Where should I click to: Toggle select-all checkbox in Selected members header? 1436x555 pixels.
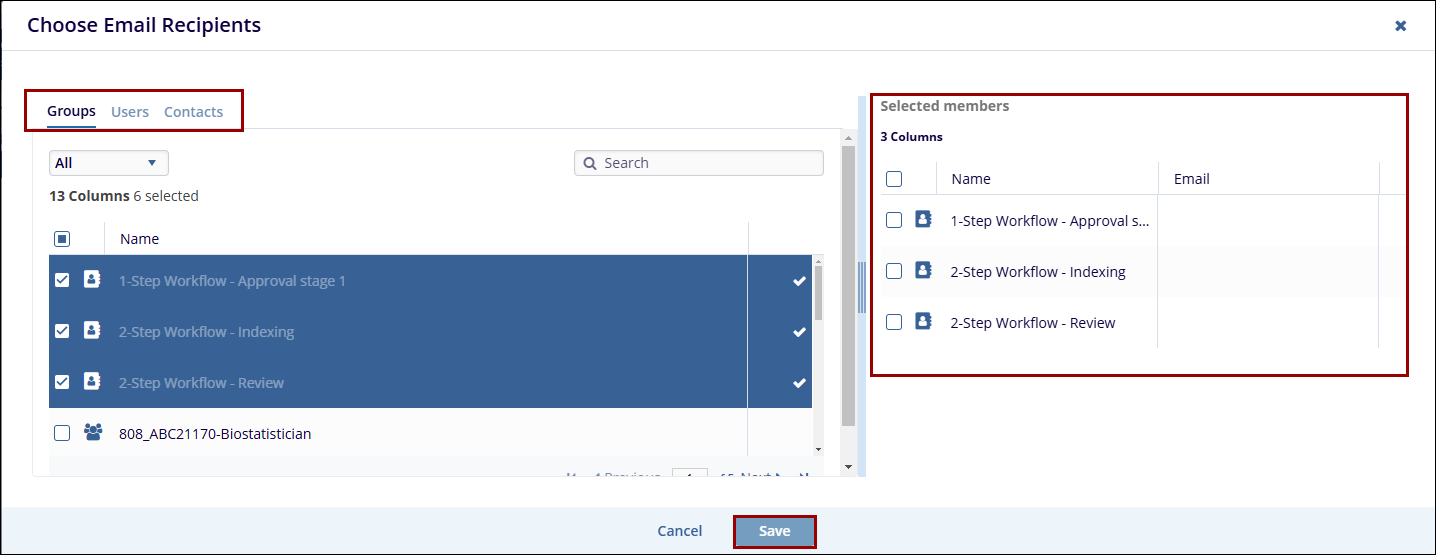point(894,179)
